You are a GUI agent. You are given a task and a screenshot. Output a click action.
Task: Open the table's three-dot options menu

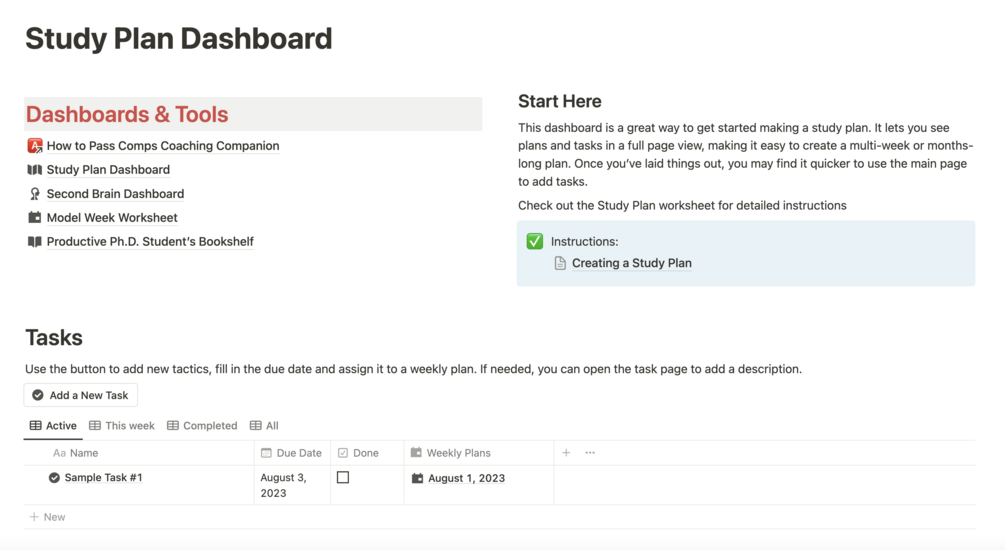point(590,453)
